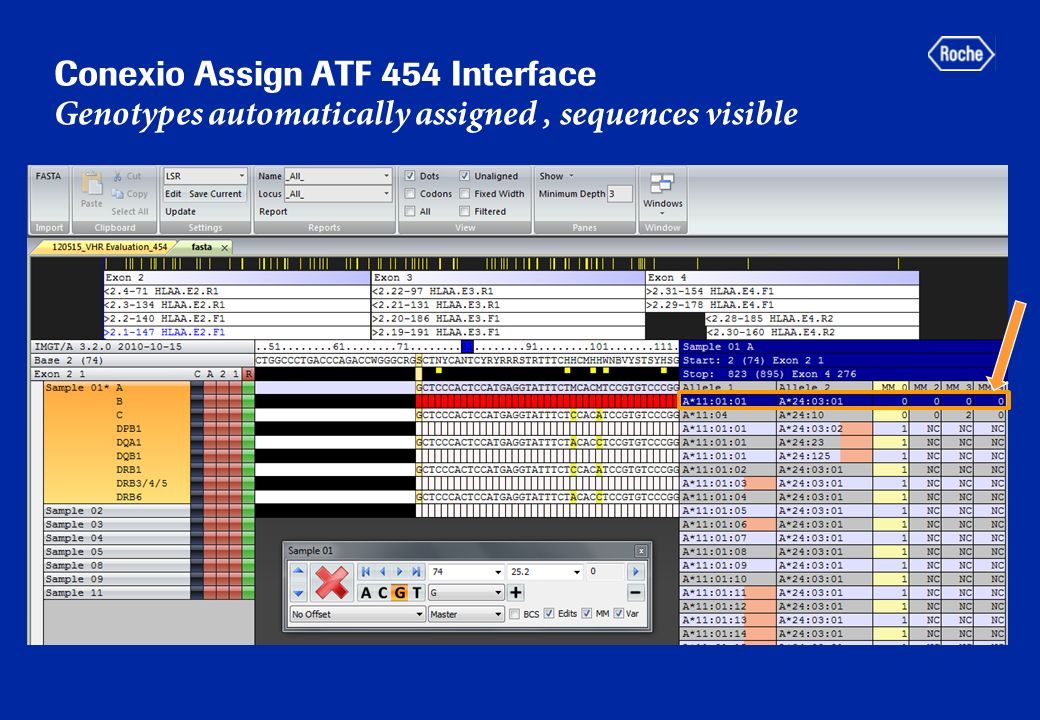1040x720 pixels.
Task: Open the Name _All_ dropdown
Action: [x=386, y=176]
